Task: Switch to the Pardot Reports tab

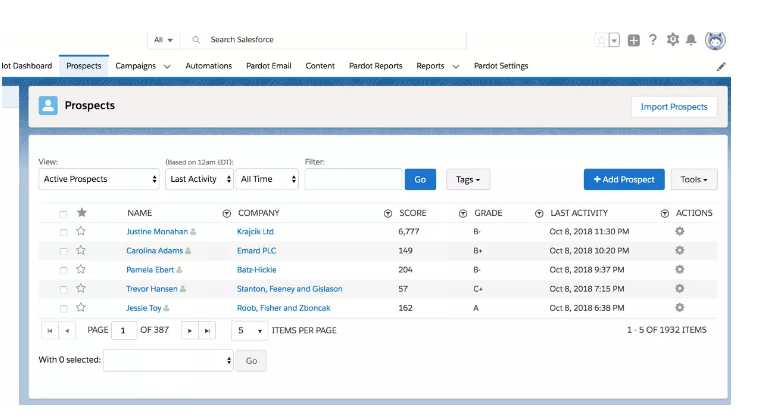Action: pos(376,66)
